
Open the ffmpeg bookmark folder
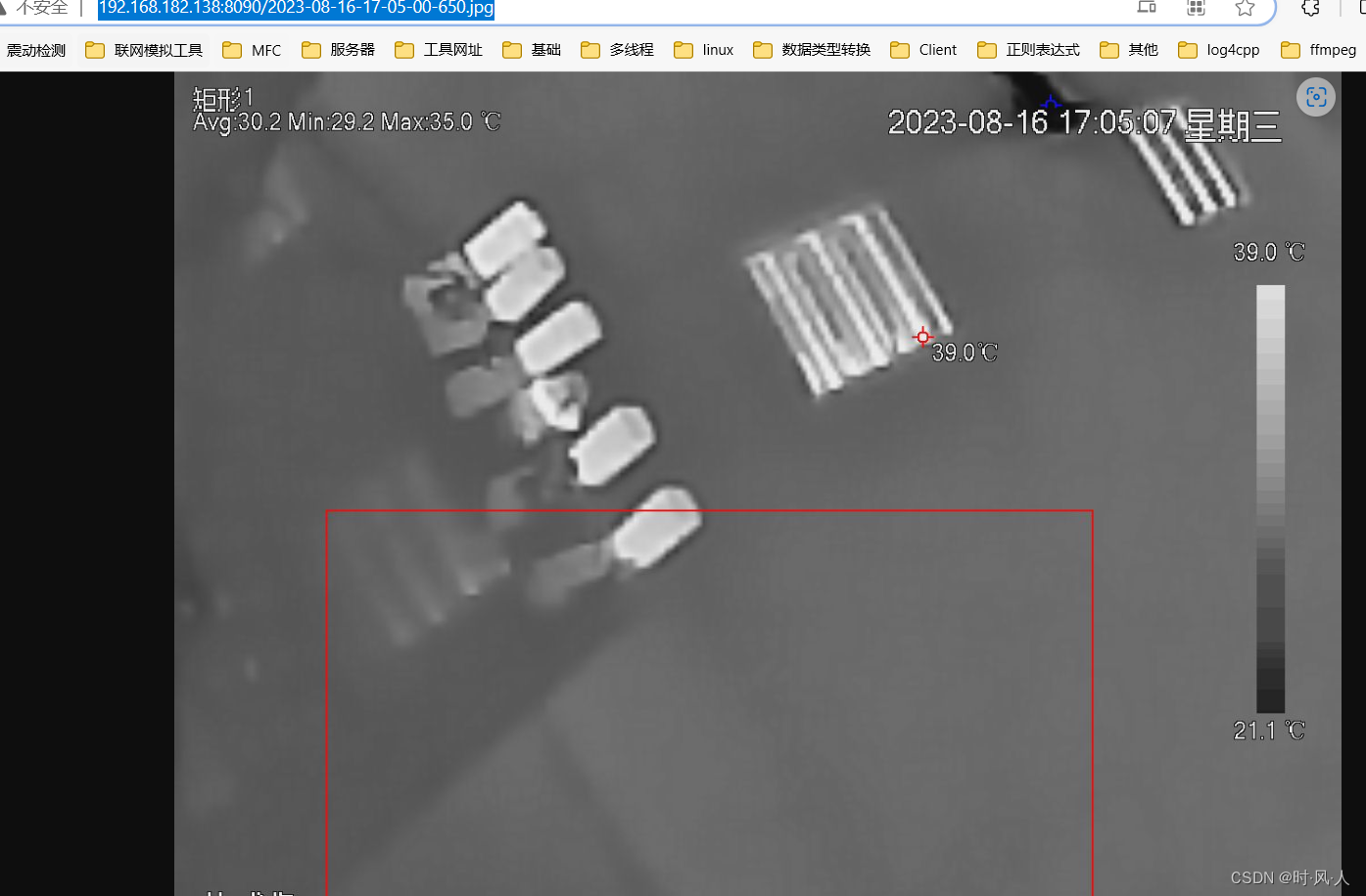tap(1319, 50)
